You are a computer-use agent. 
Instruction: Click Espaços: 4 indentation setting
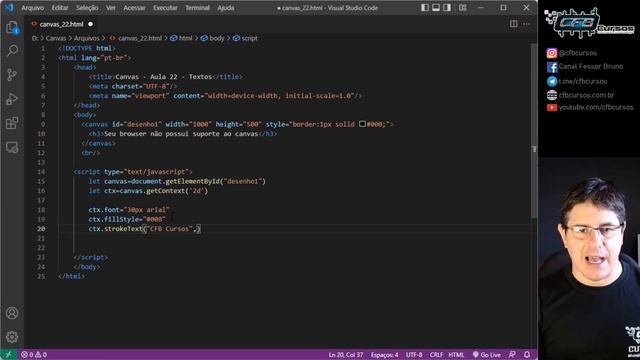coord(384,355)
